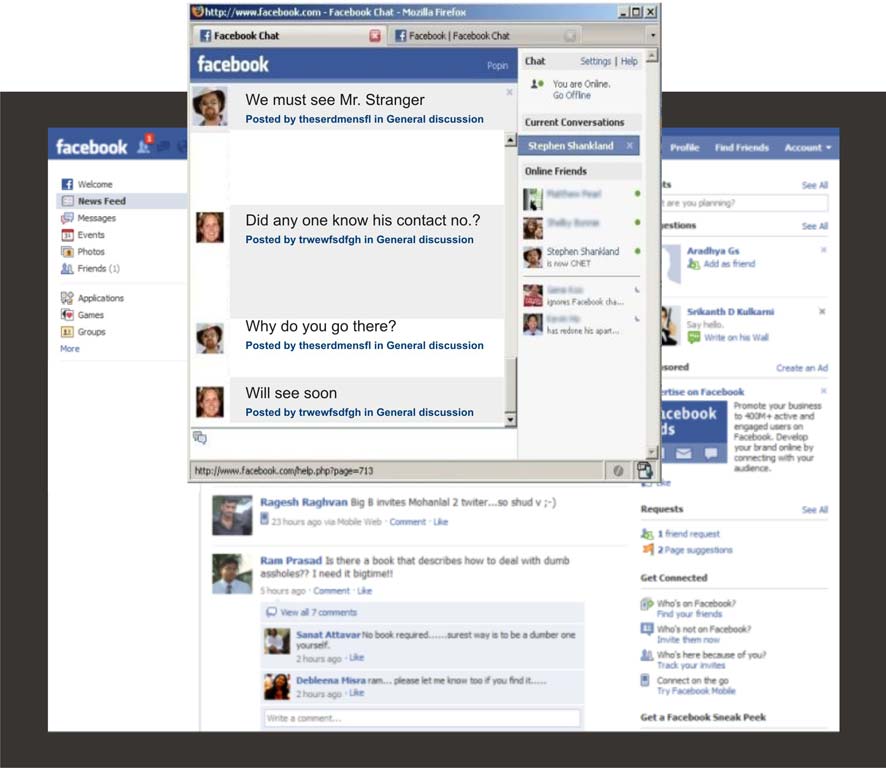
Task: Click the Go Offline link
Action: pyautogui.click(x=571, y=95)
